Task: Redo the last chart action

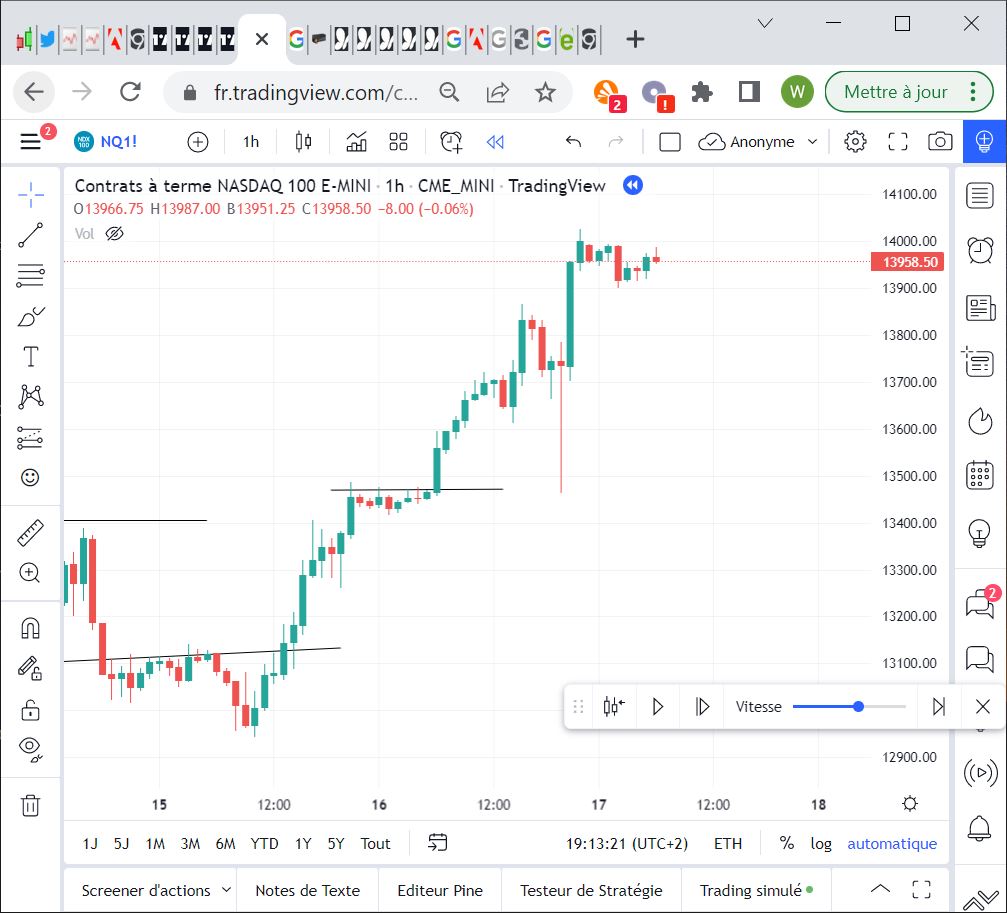Action: 615,142
